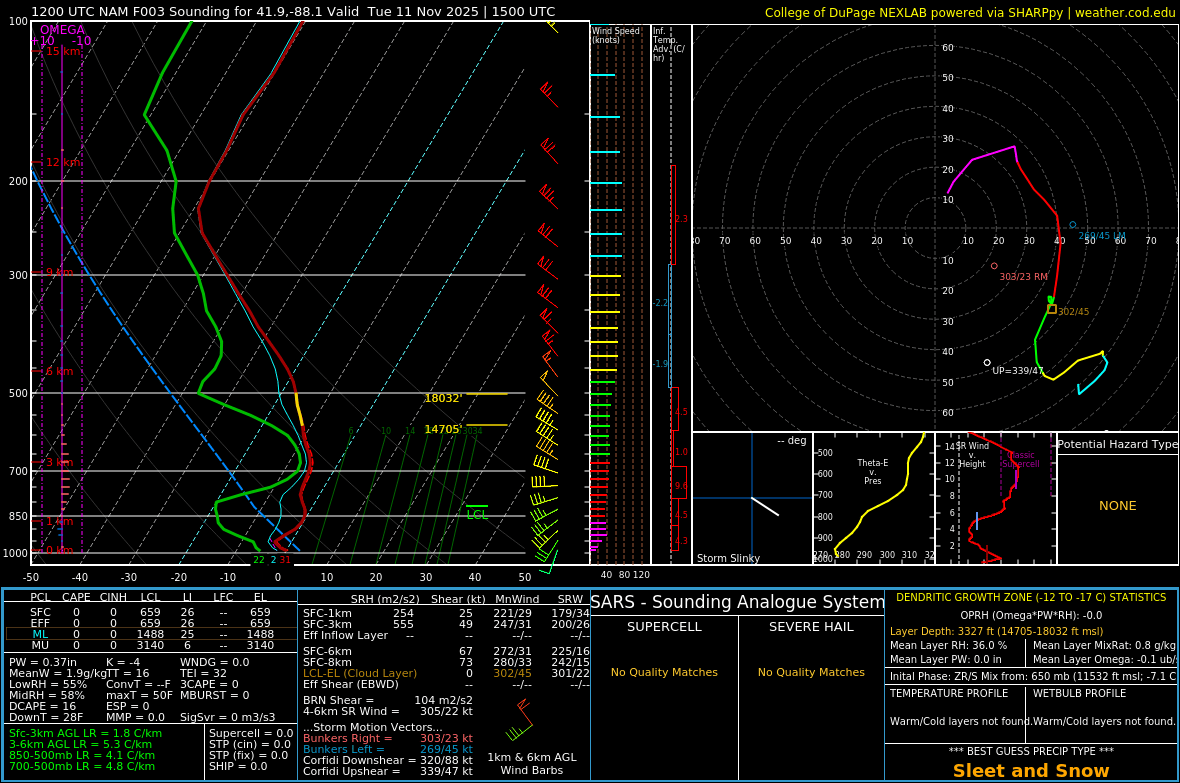Screen dimensions: 1180x783
Task: Click the green LCL marker on the skew-T
Action: (477, 513)
